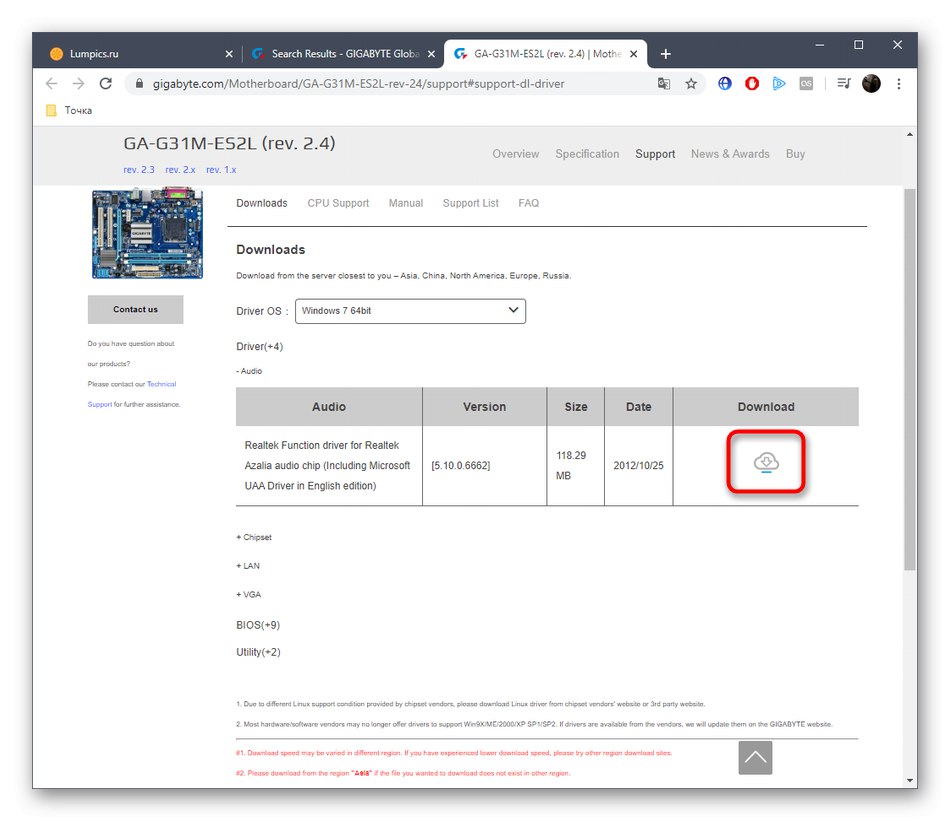Viewport: 950px width, 821px height.
Task: Close the GA-G31M-ES2L tab
Action: tap(634, 54)
